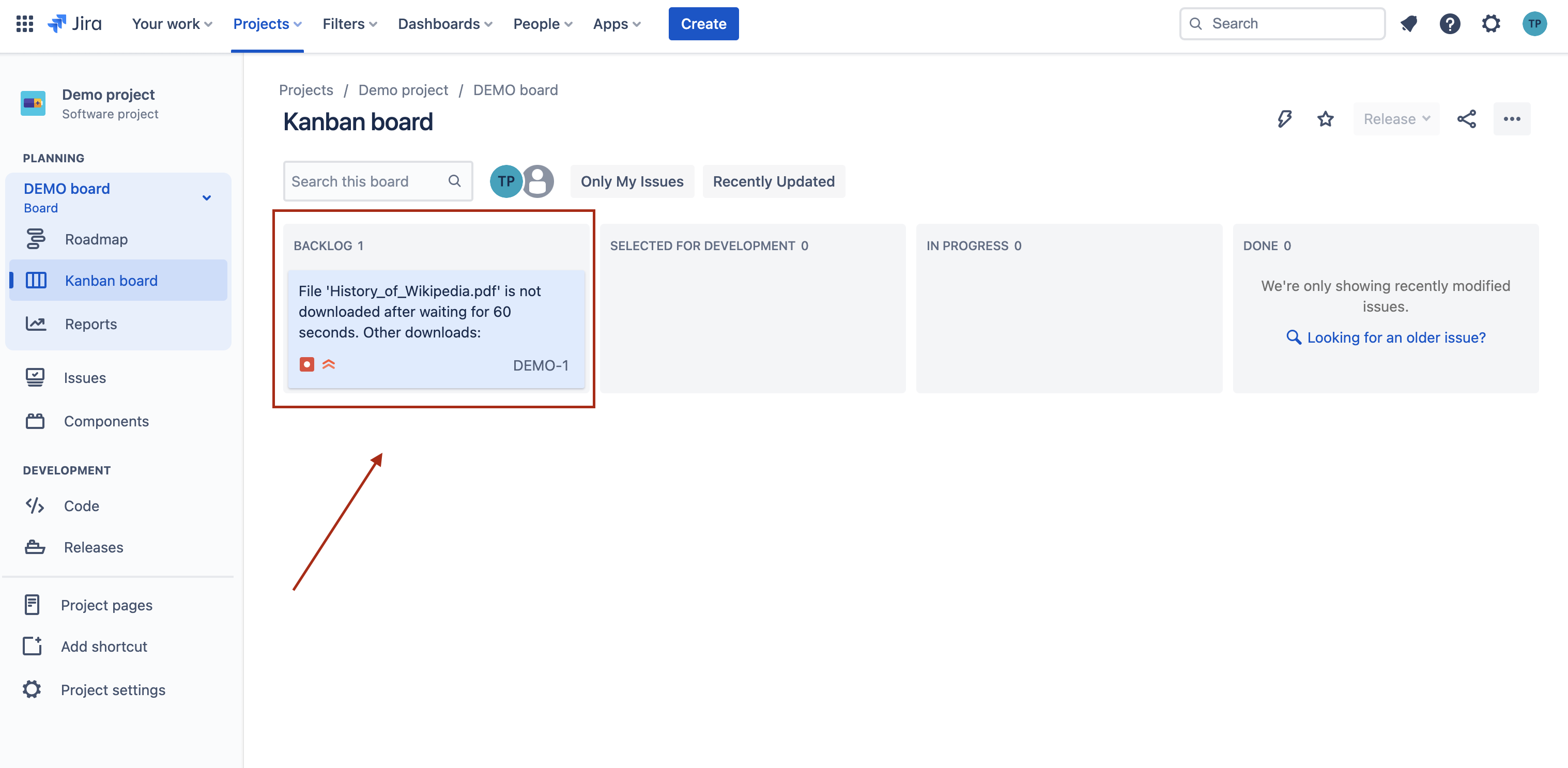Viewport: 1568px width, 768px height.
Task: Star this board as favorite
Action: (x=1325, y=119)
